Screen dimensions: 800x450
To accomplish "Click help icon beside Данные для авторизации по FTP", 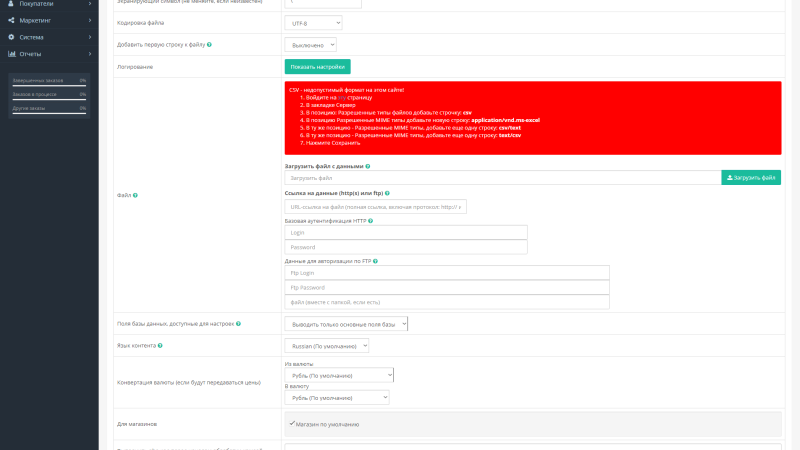I will point(376,261).
